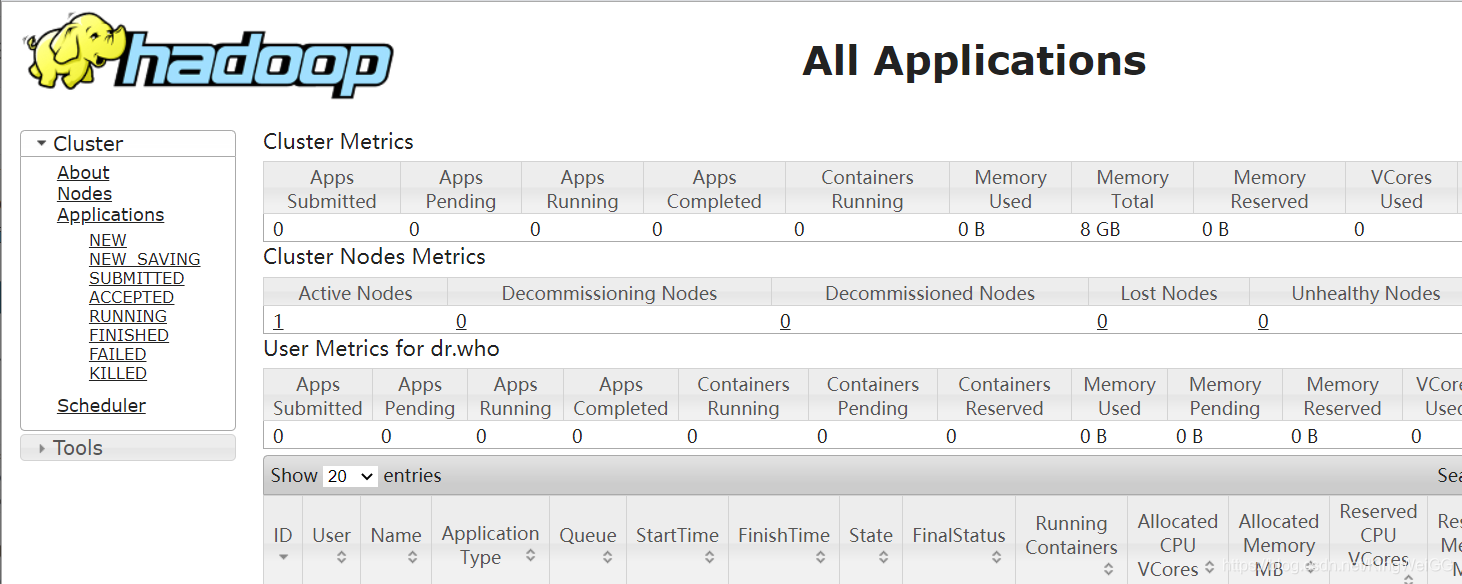
Task: Click the User Metrics Containers Pending header
Action: point(872,396)
